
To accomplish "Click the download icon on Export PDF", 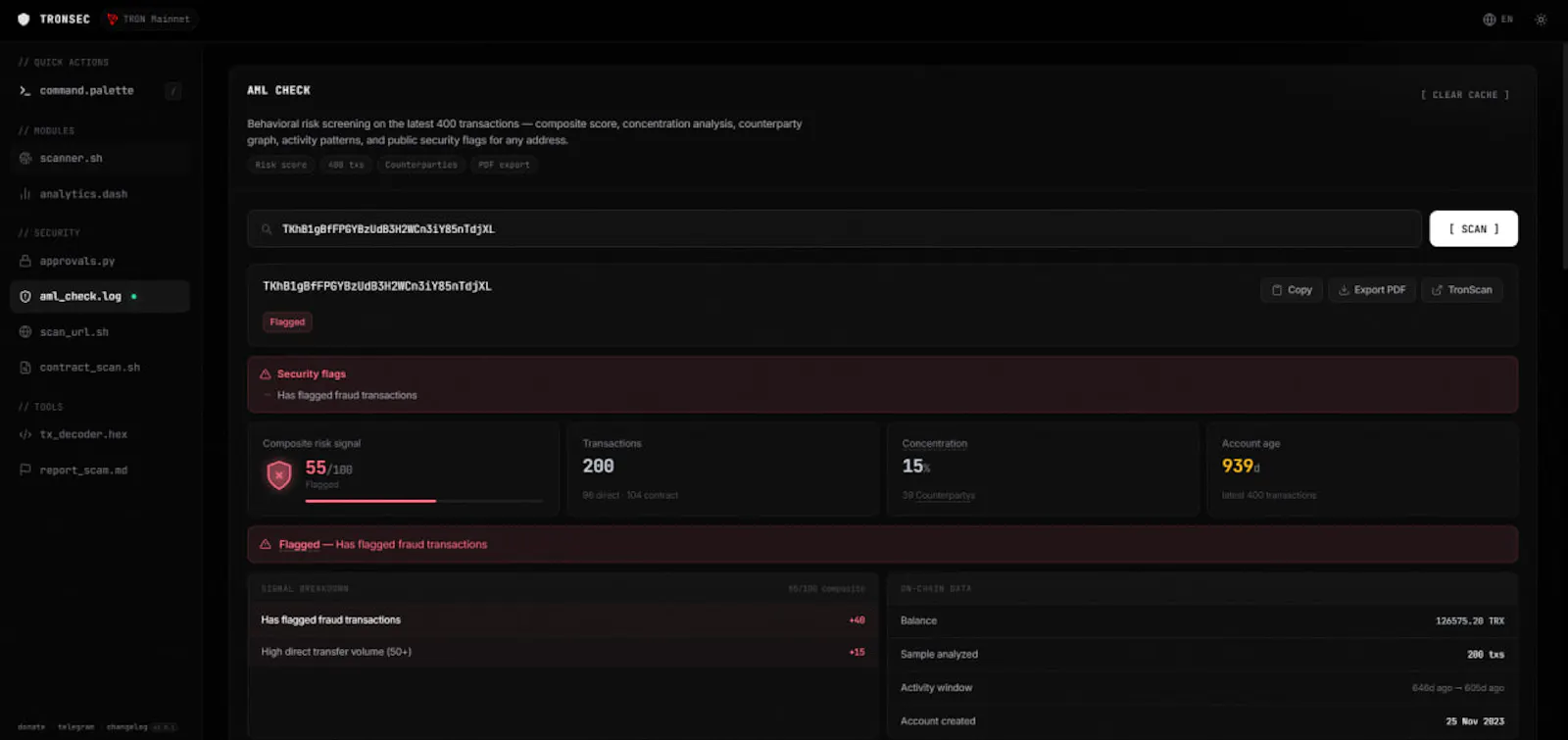I will pos(1345,290).
